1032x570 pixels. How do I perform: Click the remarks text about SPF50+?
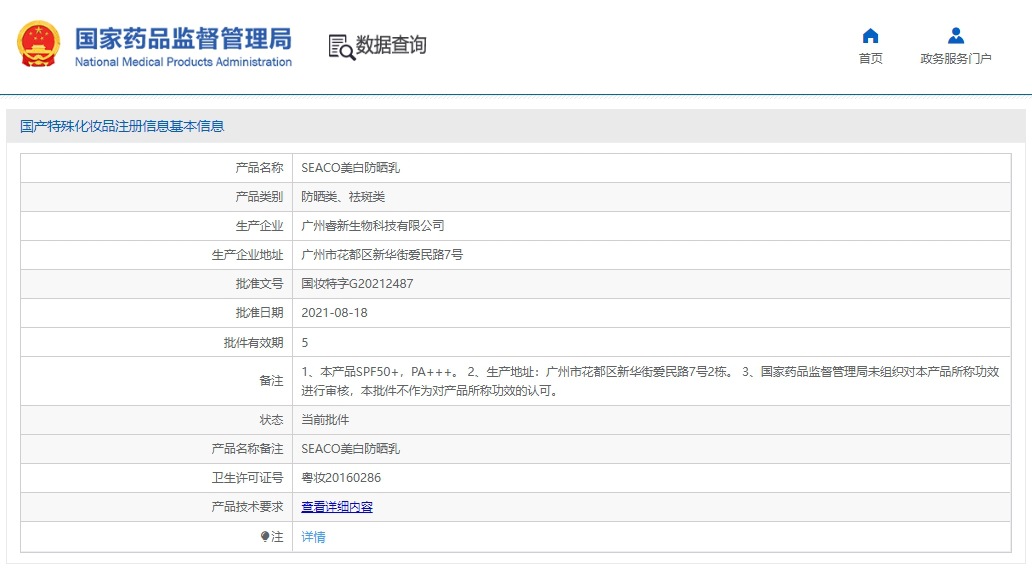pos(650,381)
